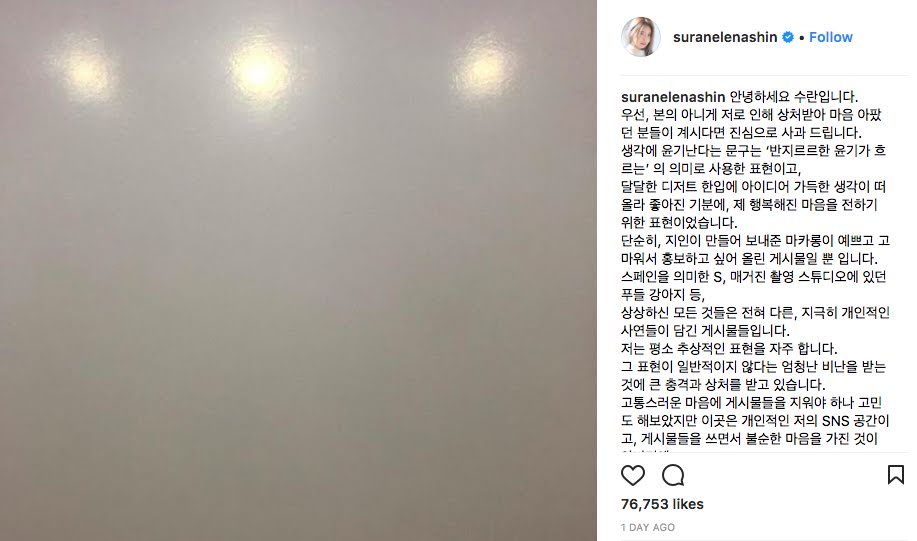
Task: Click the dot separator before Follow
Action: pyautogui.click(x=802, y=38)
